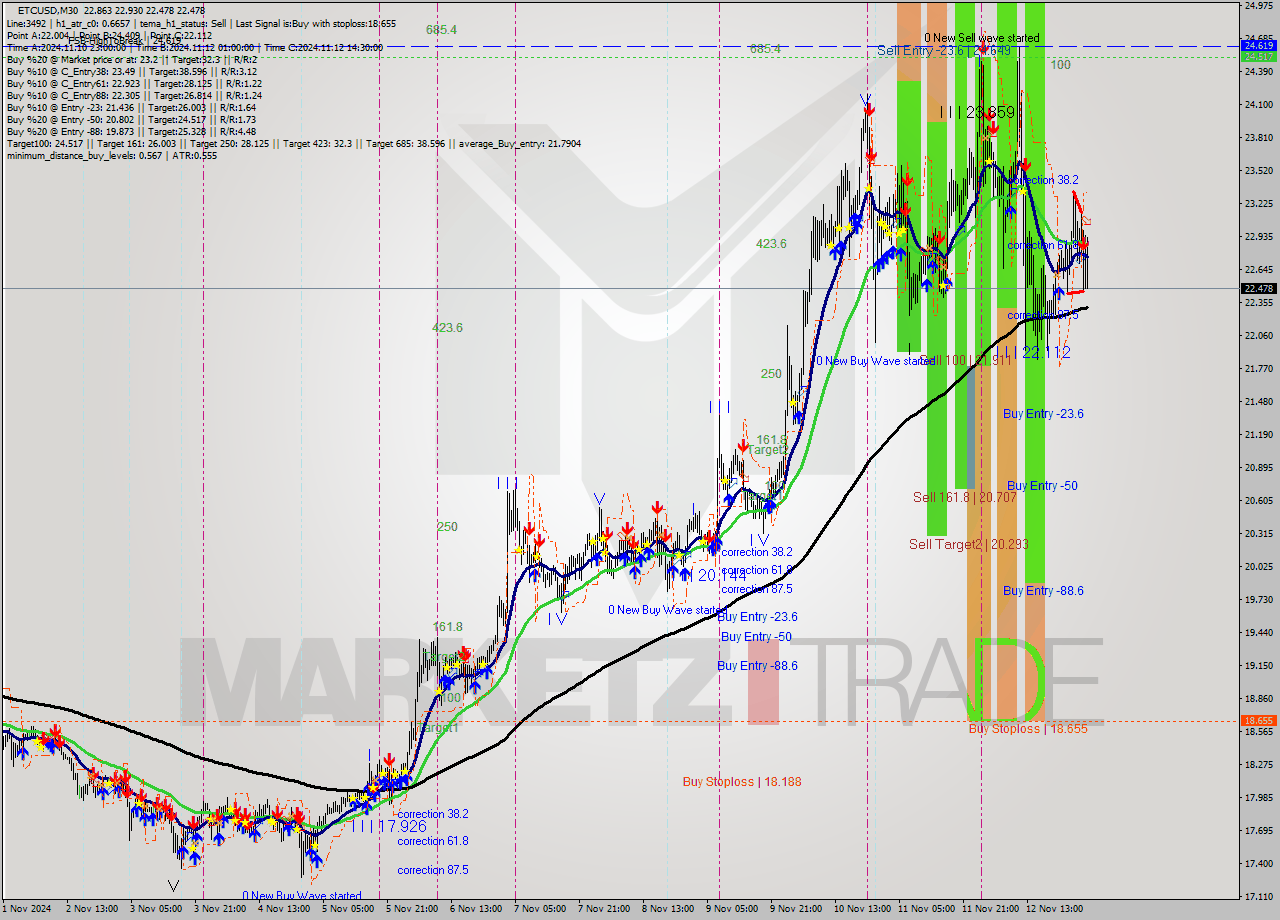Click the blue 24.619 price axis tag

1259,45
